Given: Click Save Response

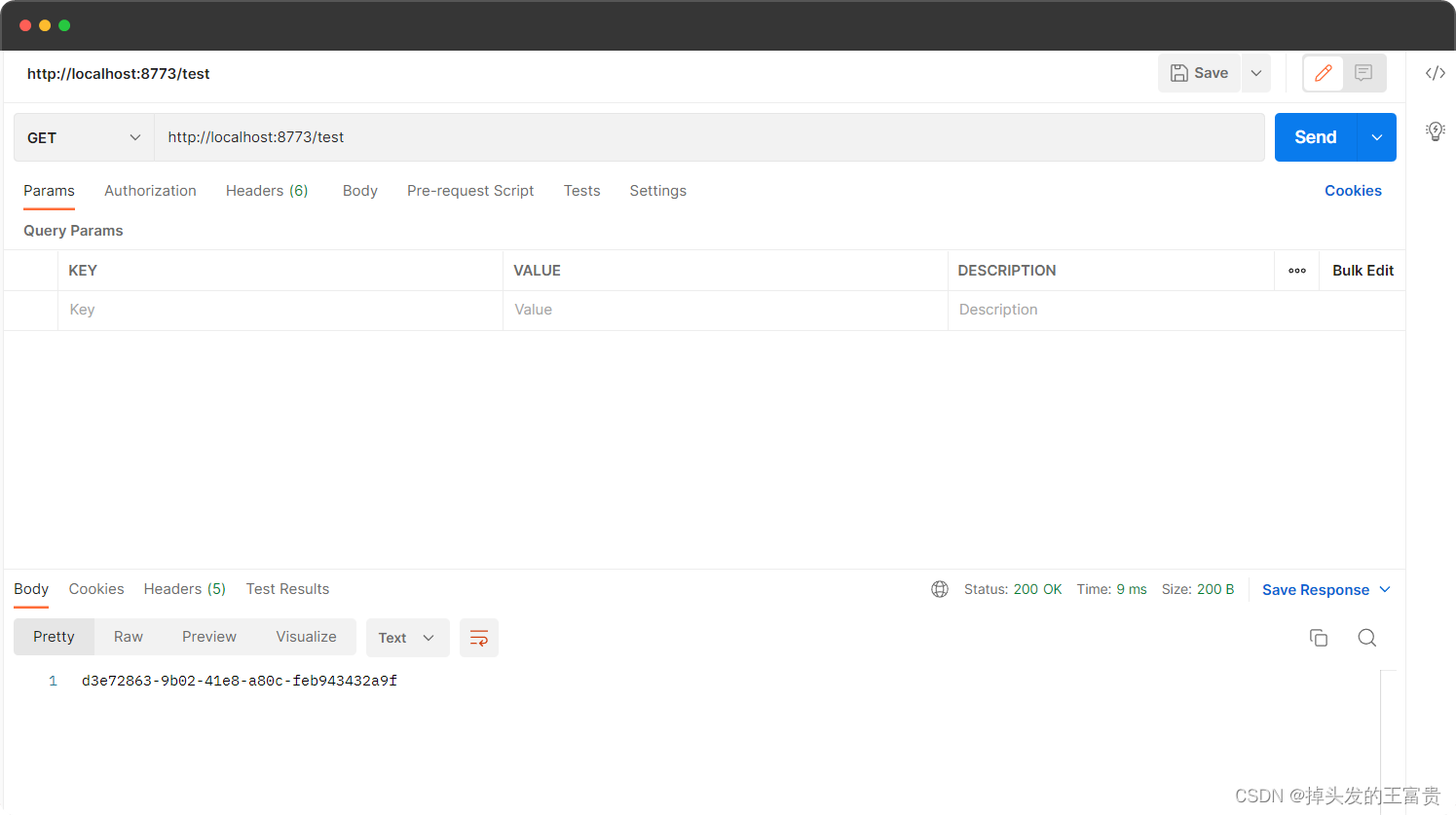Looking at the screenshot, I should pyautogui.click(x=1316, y=590).
